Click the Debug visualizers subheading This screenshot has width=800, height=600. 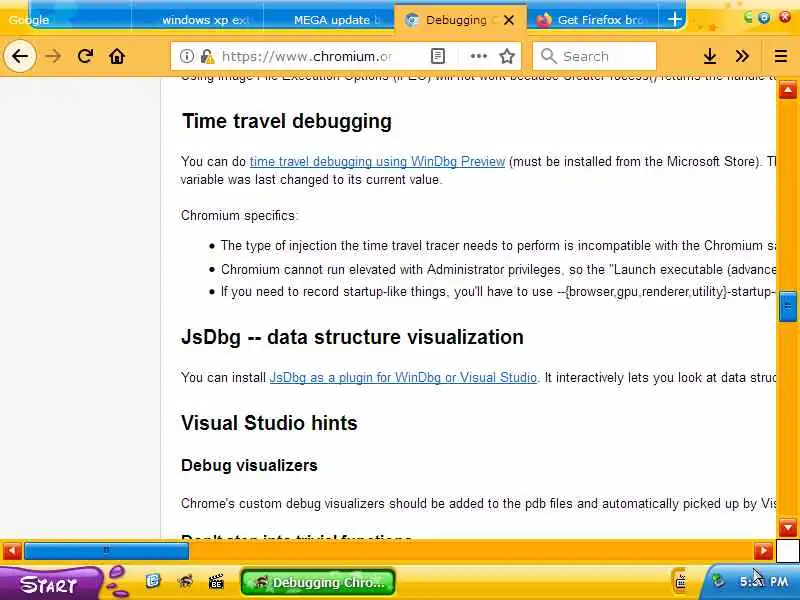tap(249, 465)
